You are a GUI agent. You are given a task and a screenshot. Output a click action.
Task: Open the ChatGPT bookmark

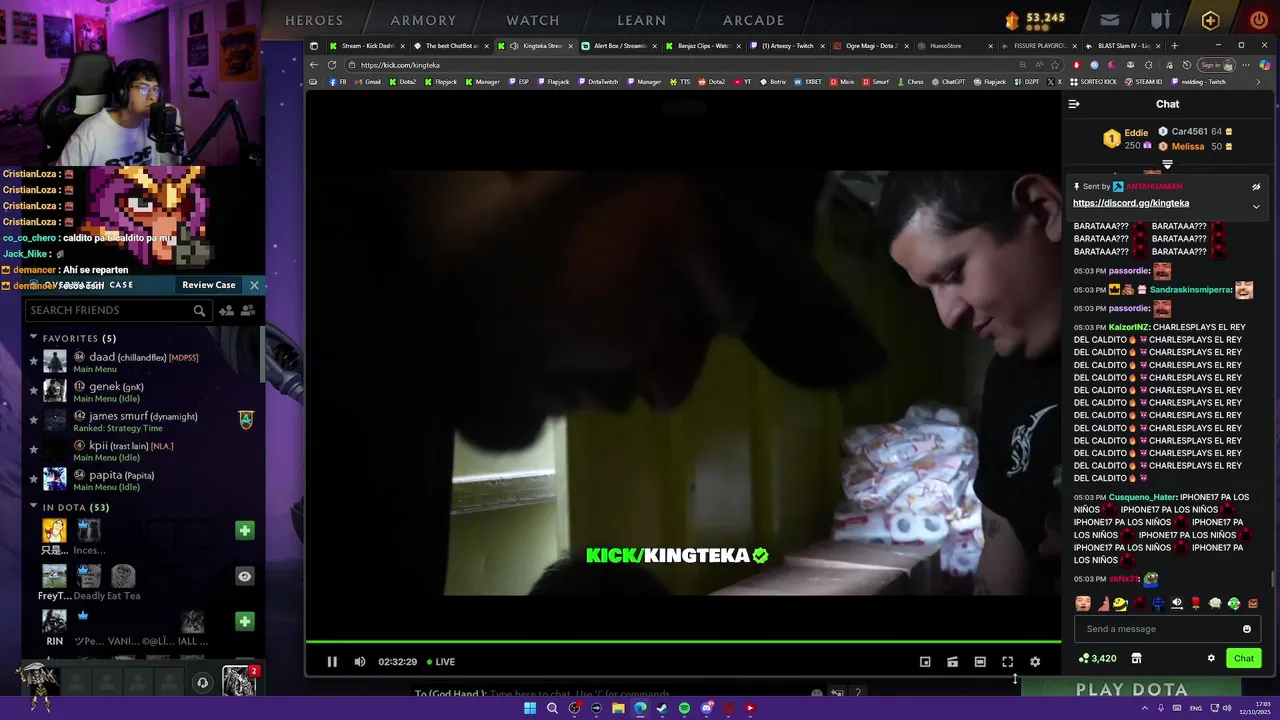coord(948,82)
